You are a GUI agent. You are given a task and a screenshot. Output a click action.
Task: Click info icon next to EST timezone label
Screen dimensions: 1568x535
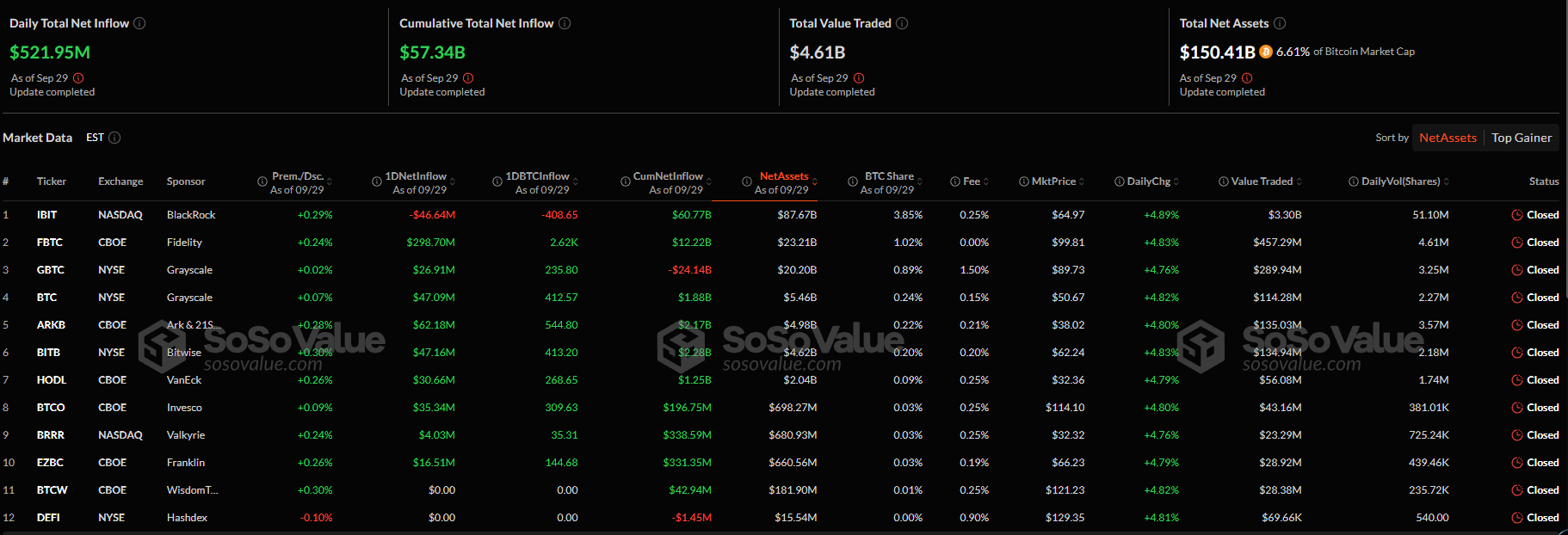(114, 138)
